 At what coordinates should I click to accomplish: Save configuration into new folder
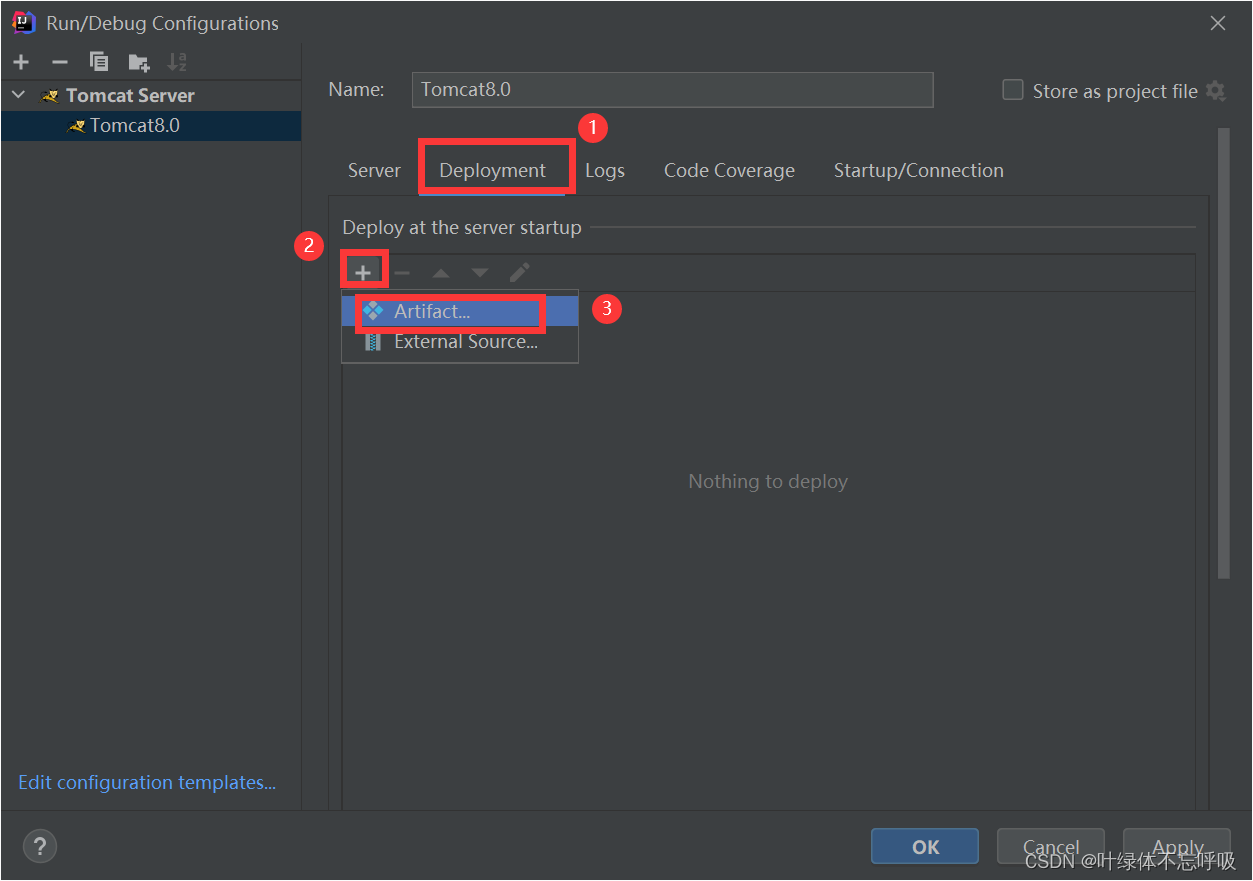[x=139, y=62]
